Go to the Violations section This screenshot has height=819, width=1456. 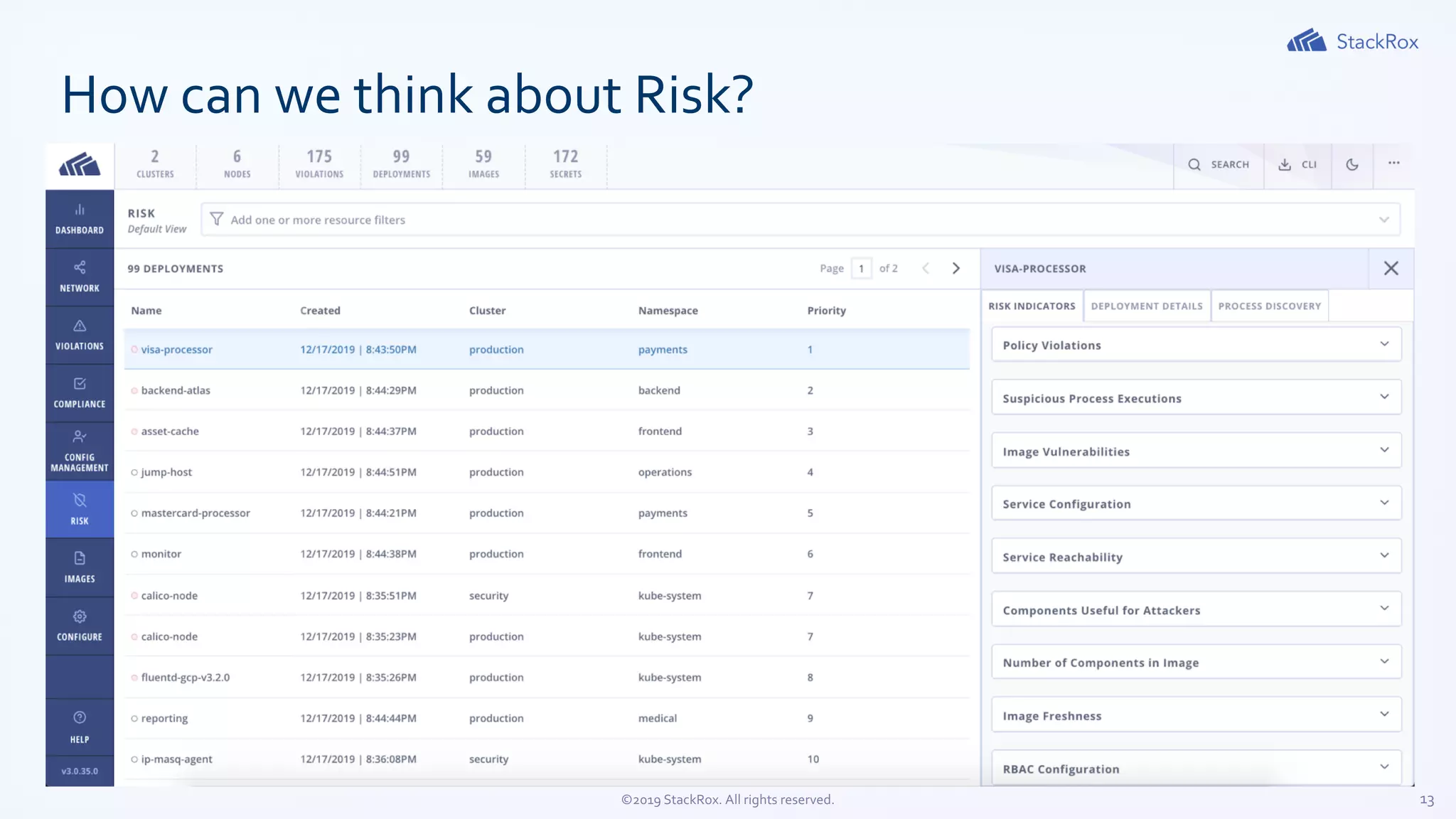80,336
